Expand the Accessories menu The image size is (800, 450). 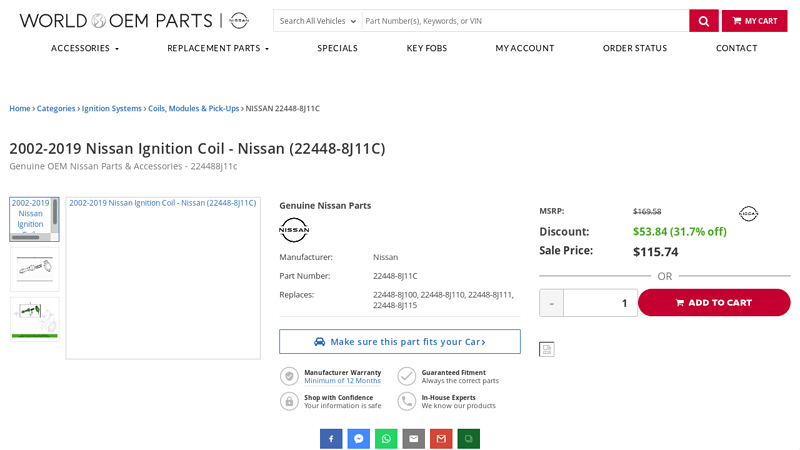click(85, 48)
